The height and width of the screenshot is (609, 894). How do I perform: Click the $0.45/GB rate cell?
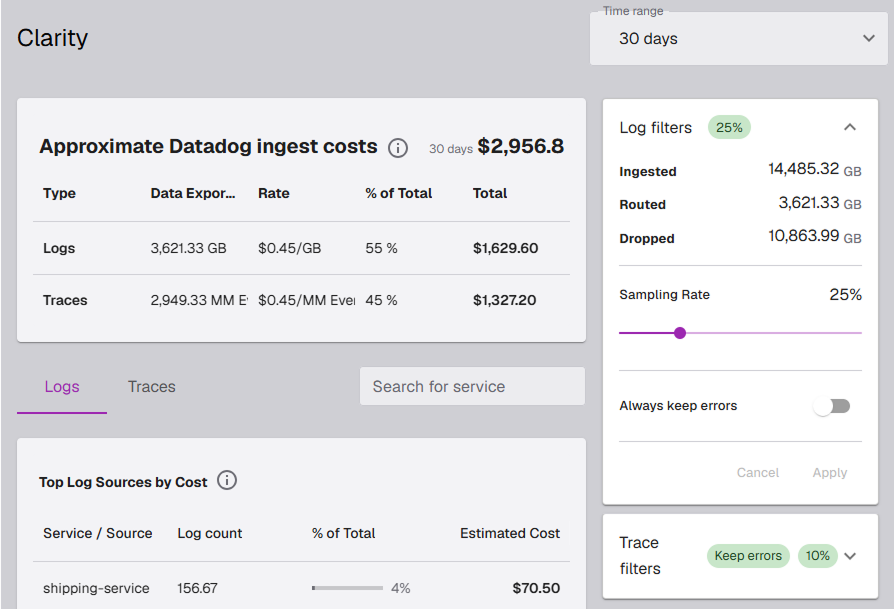pos(290,249)
